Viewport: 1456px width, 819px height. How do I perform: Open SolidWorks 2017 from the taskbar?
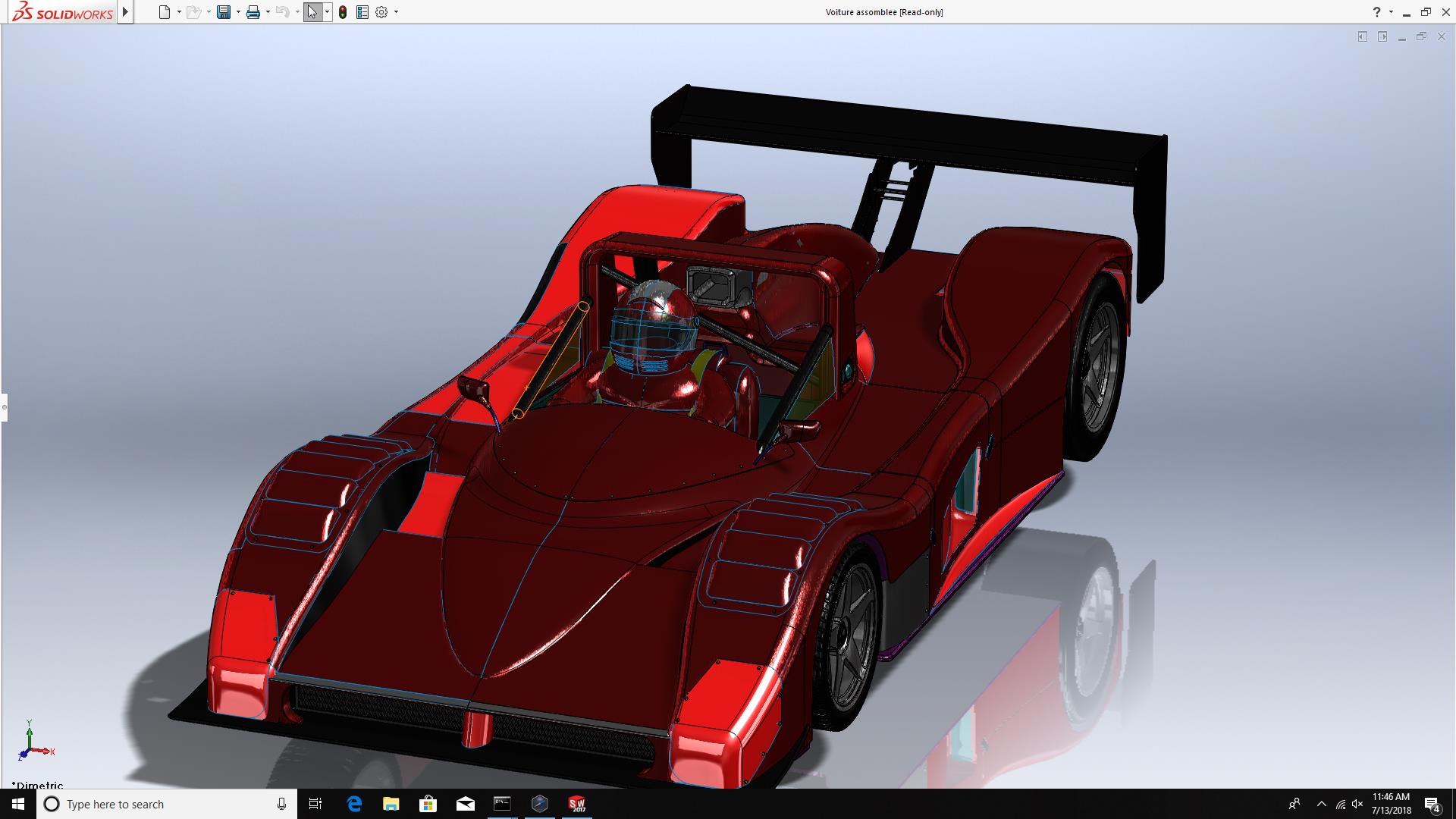577,804
